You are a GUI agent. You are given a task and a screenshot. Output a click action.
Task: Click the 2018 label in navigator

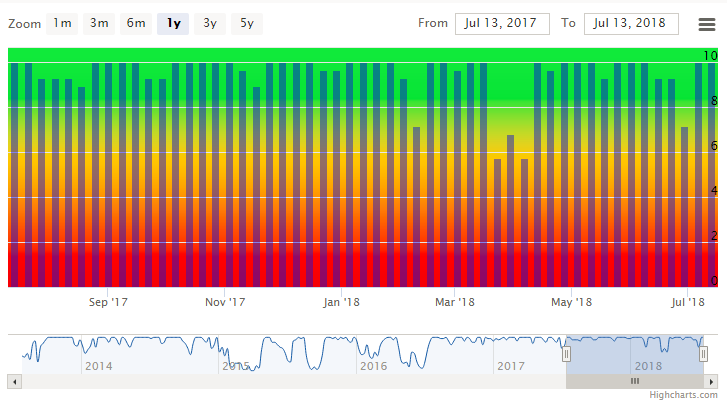(x=648, y=366)
